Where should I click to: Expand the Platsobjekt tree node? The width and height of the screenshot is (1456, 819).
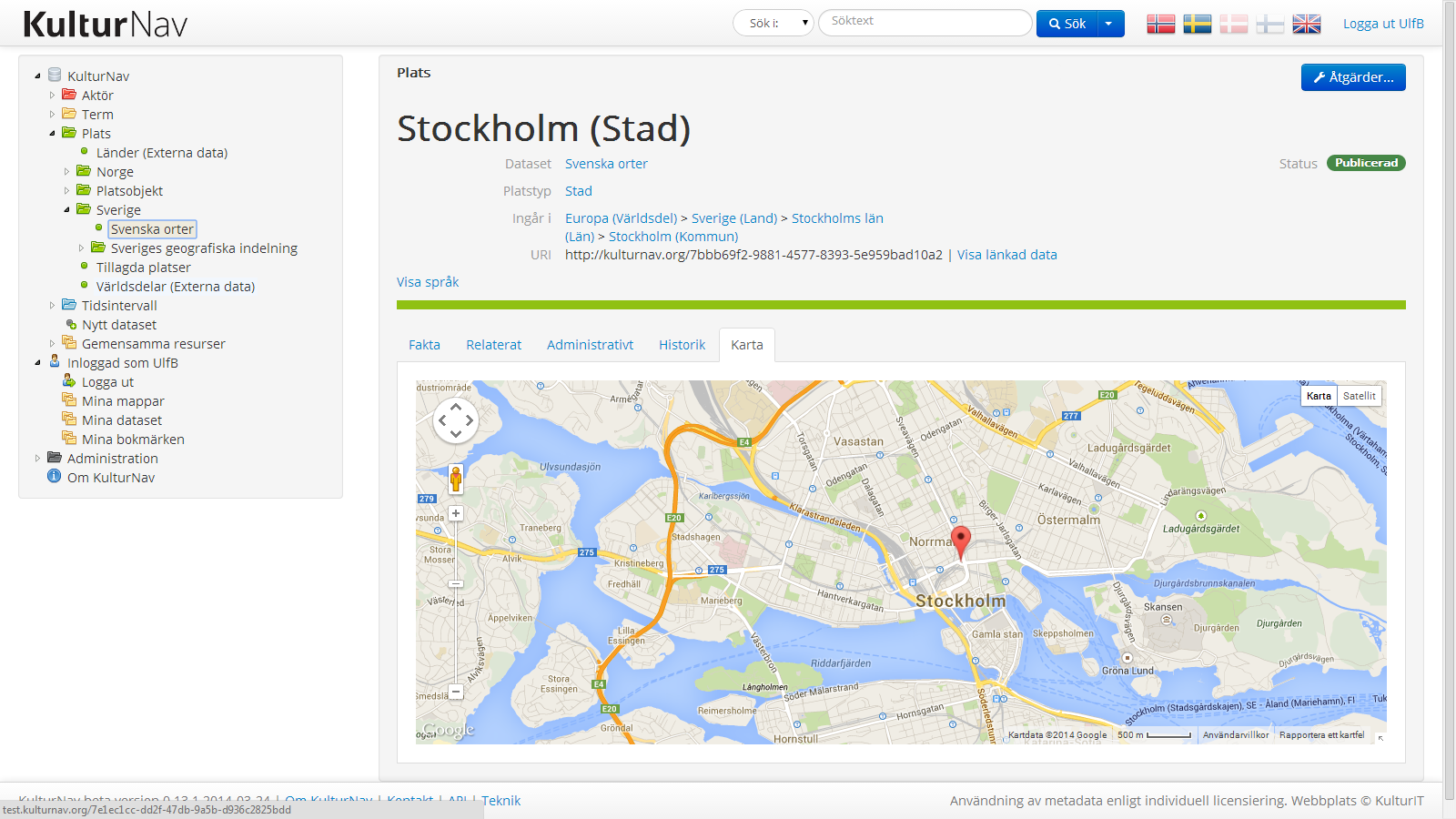(x=66, y=190)
